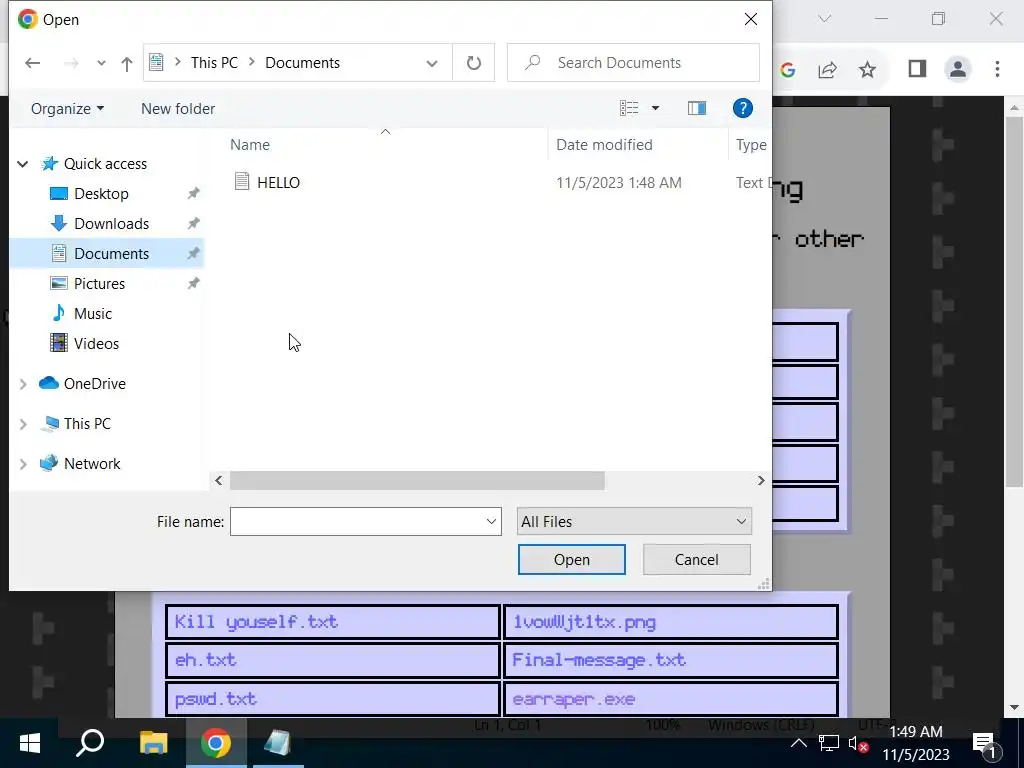Click the horizontal scrollbar left arrow
This screenshot has width=1024, height=768.
point(219,481)
